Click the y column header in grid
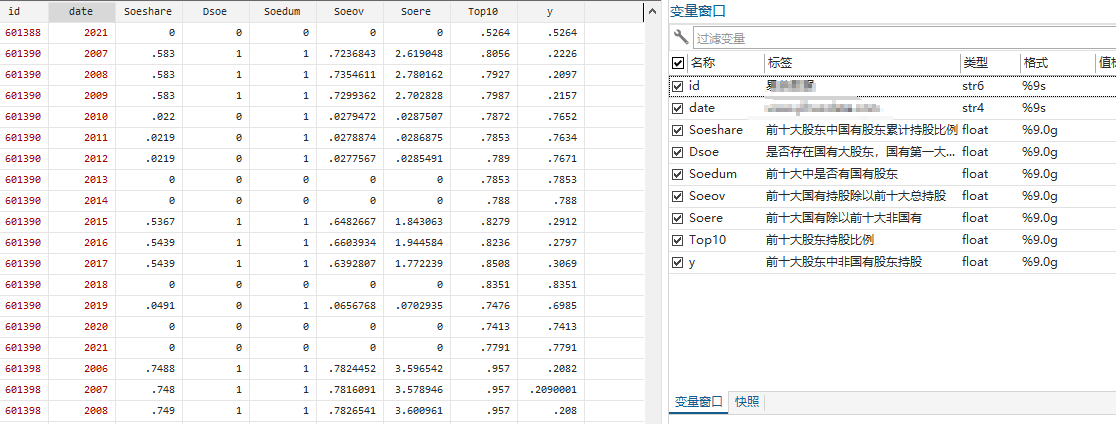Screen dimensions: 1116x424 click(x=550, y=11)
